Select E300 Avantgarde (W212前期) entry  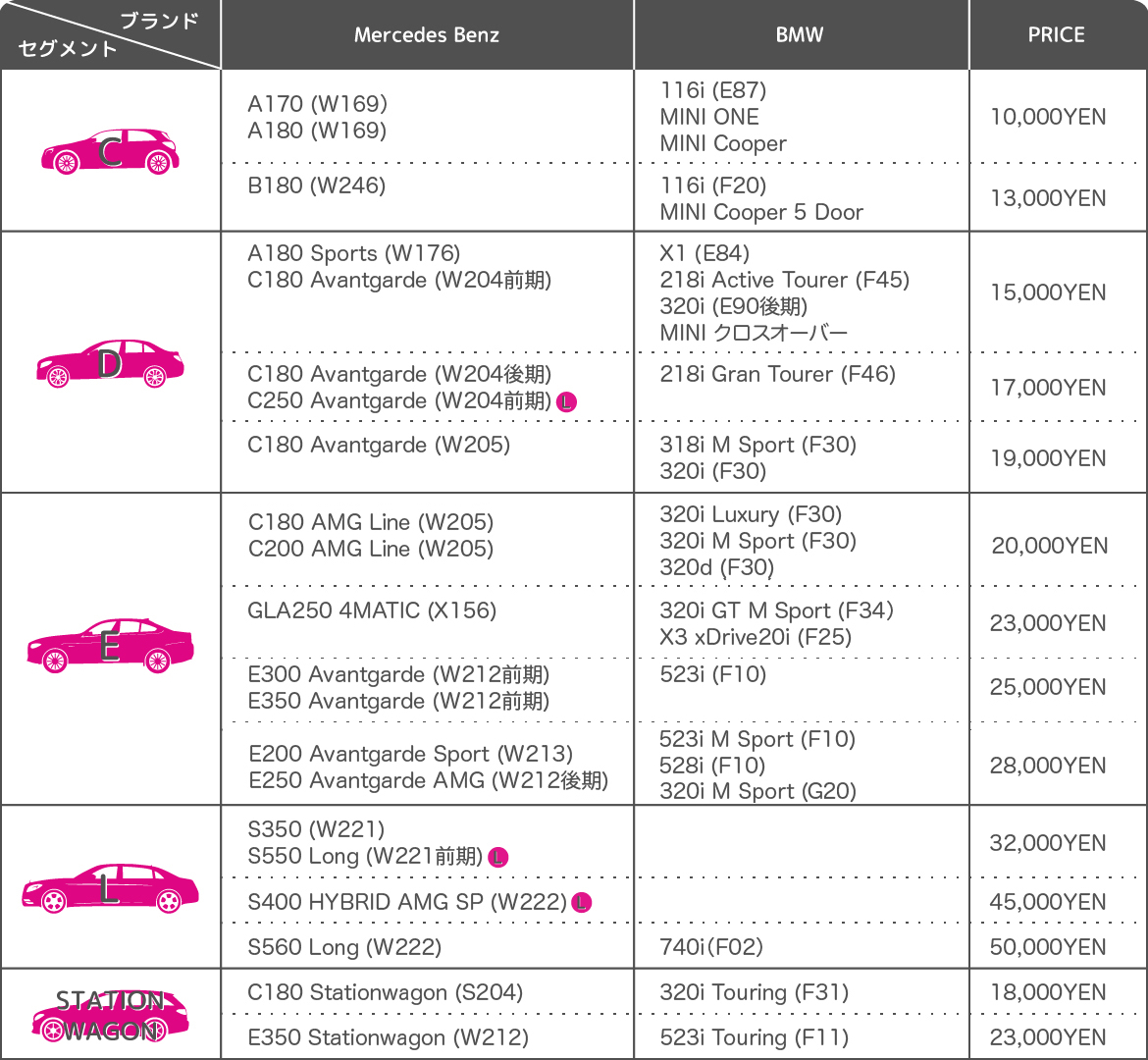(398, 674)
